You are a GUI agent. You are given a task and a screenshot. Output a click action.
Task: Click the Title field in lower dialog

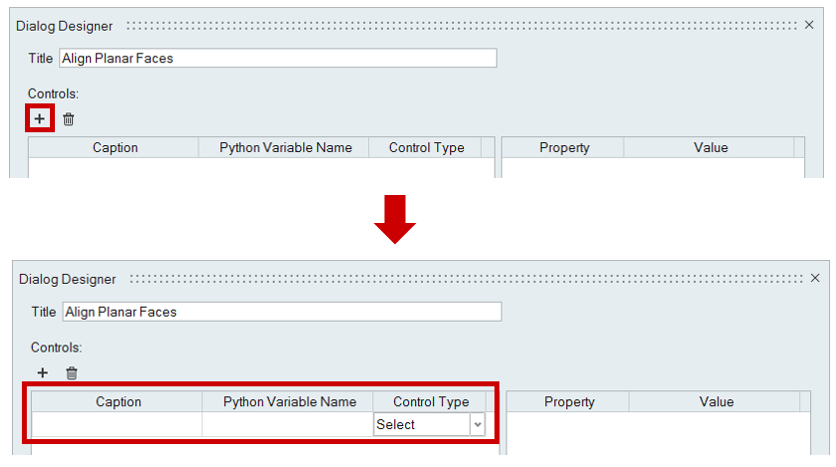pos(281,312)
